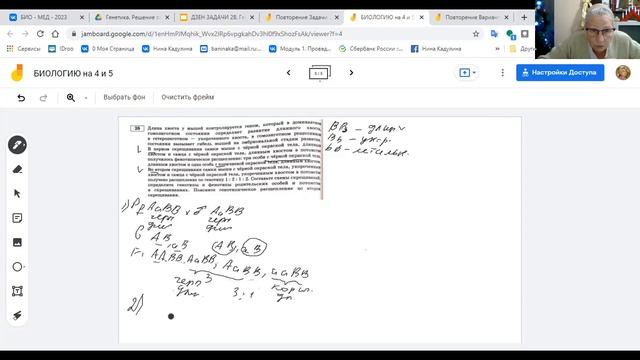Click the Jamboard logo icon
This screenshot has height=360, width=640.
(x=17, y=73)
